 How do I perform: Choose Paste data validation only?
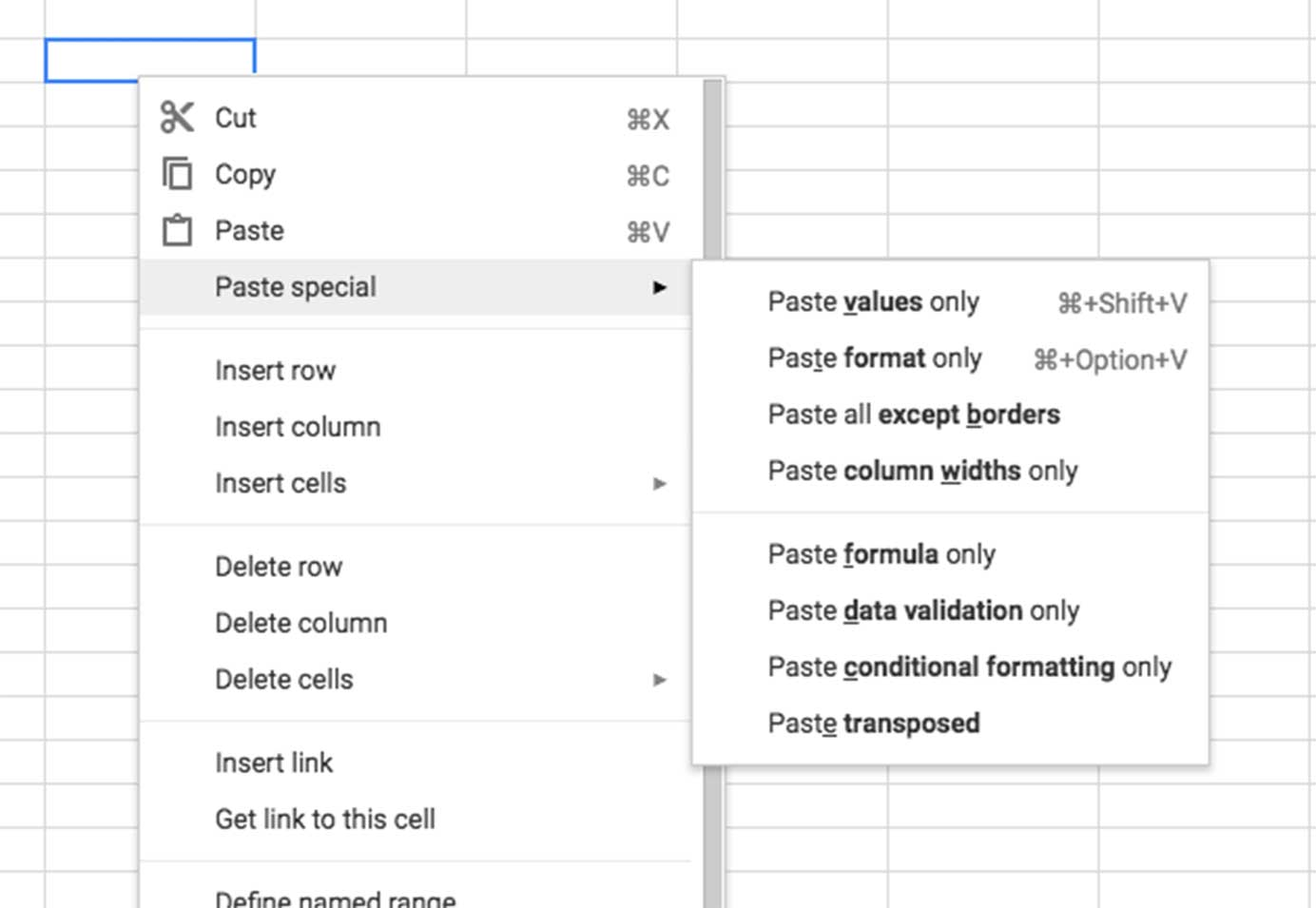pyautogui.click(x=922, y=610)
